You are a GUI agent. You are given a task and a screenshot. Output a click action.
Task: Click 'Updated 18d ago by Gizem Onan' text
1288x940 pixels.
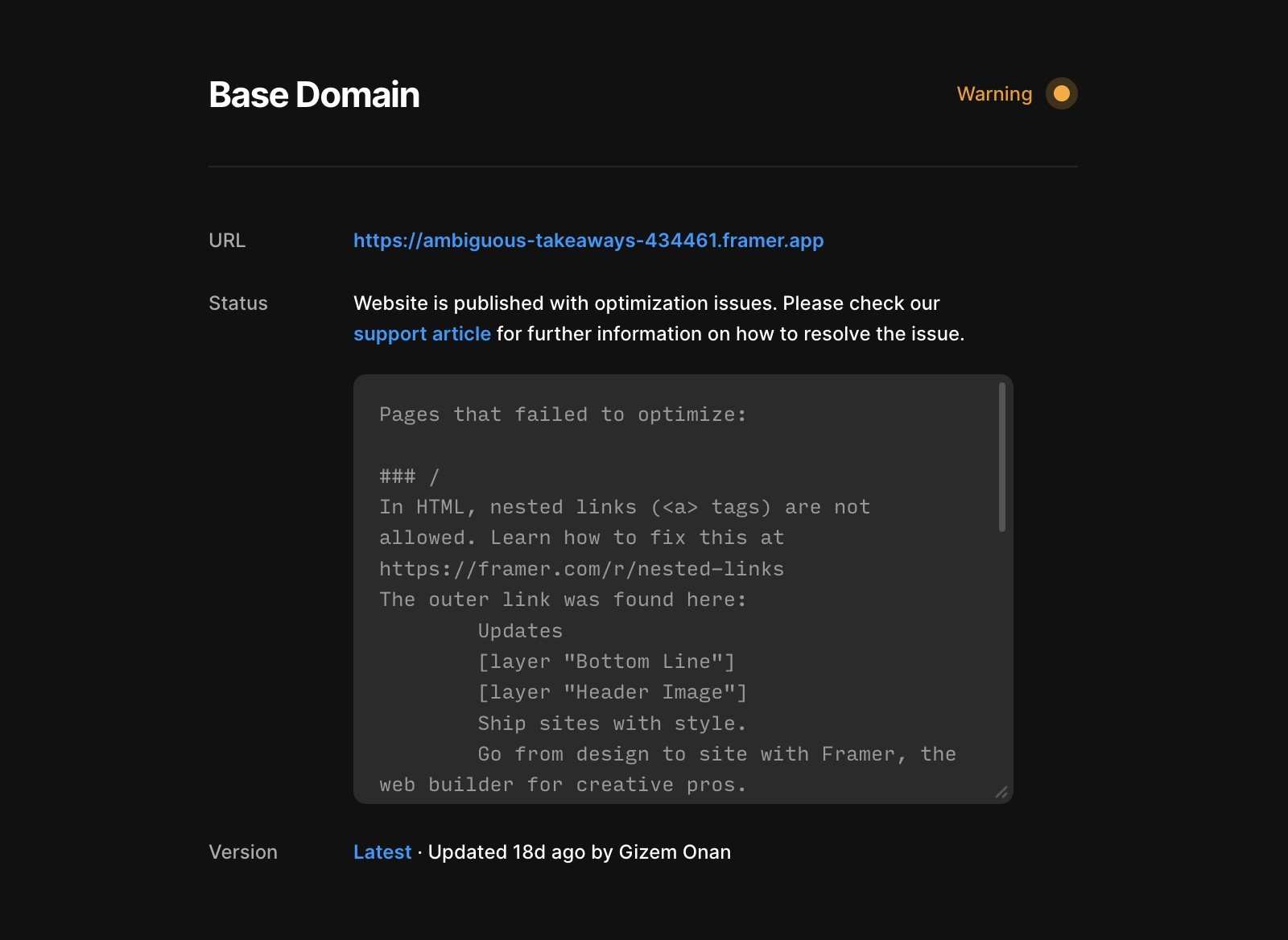(580, 852)
